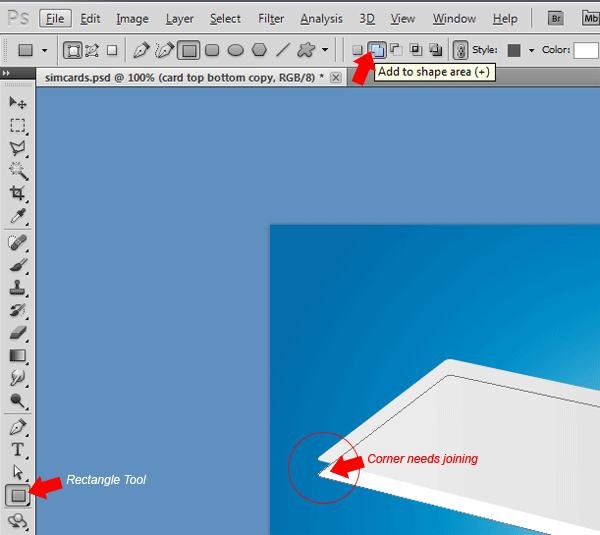Expand the toolbox to two columns

click(x=6, y=73)
